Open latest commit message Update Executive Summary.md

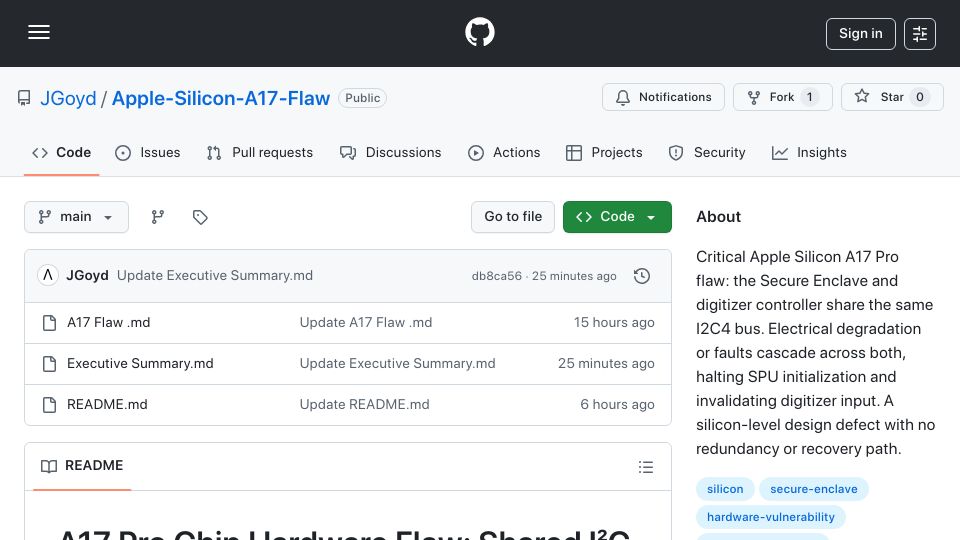(x=215, y=276)
